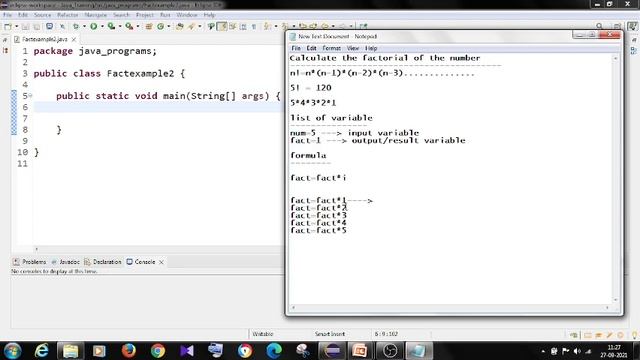Image resolution: width=640 pixels, height=360 pixels.
Task: Expand the External Tools dropdown arrow
Action: point(138,27)
